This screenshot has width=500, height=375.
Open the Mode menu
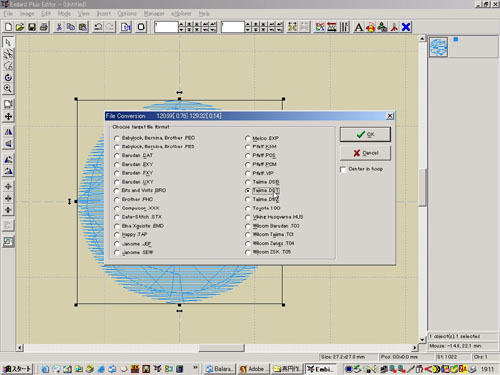[64, 14]
